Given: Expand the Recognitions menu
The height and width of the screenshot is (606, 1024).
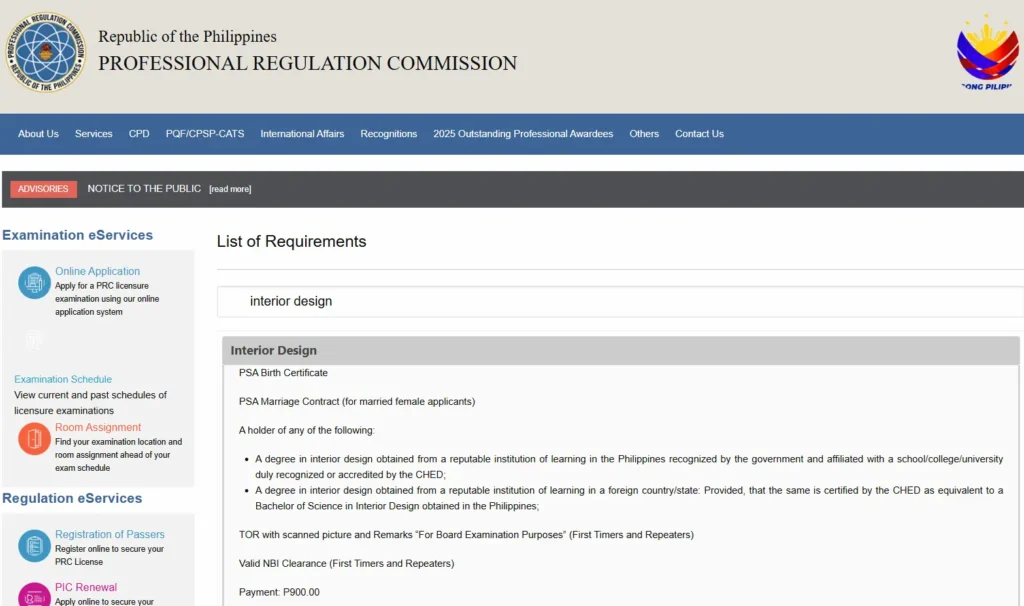Looking at the screenshot, I should 389,134.
